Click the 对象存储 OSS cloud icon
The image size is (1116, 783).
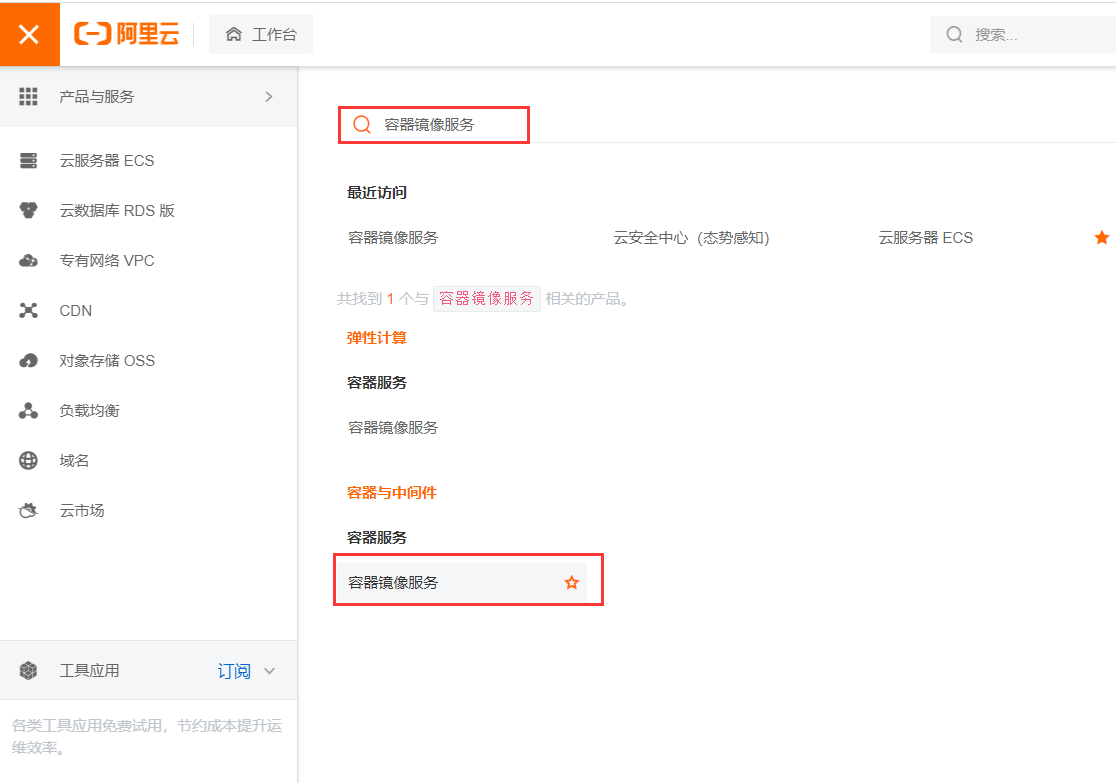(x=28, y=361)
